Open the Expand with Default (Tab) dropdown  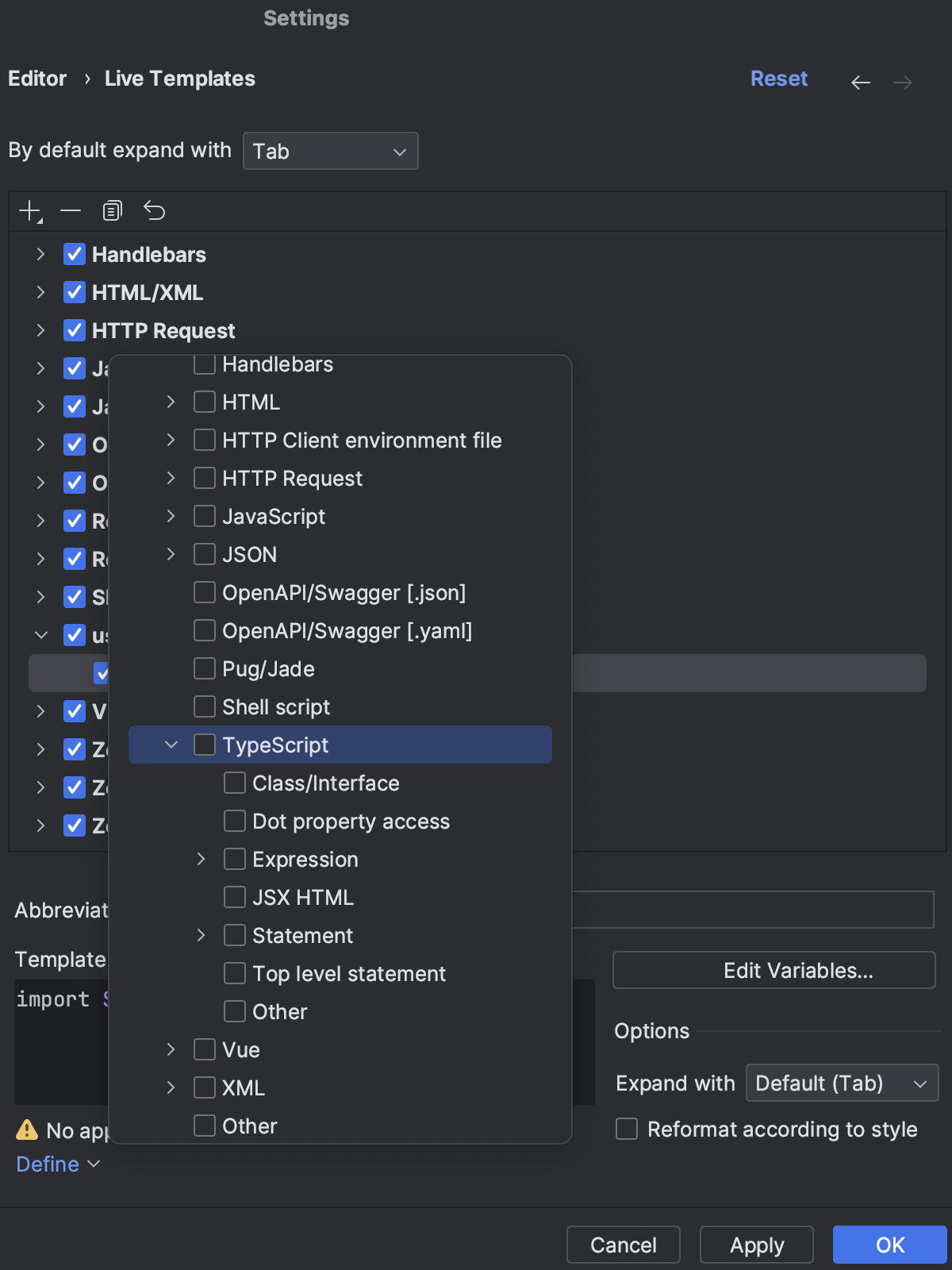coord(842,1083)
